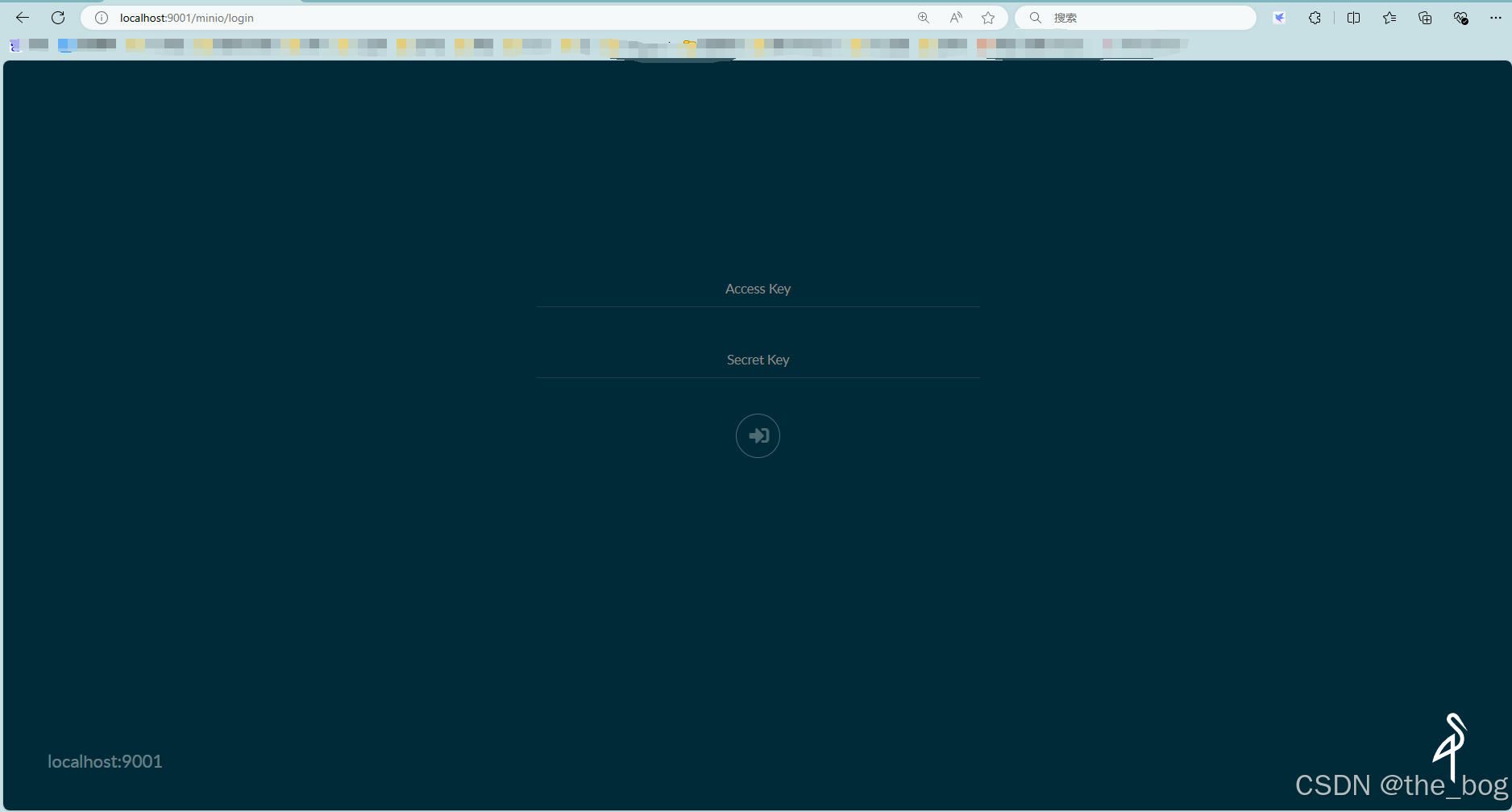The height and width of the screenshot is (812, 1512).
Task: Focus the Access Key input field
Action: click(x=758, y=289)
